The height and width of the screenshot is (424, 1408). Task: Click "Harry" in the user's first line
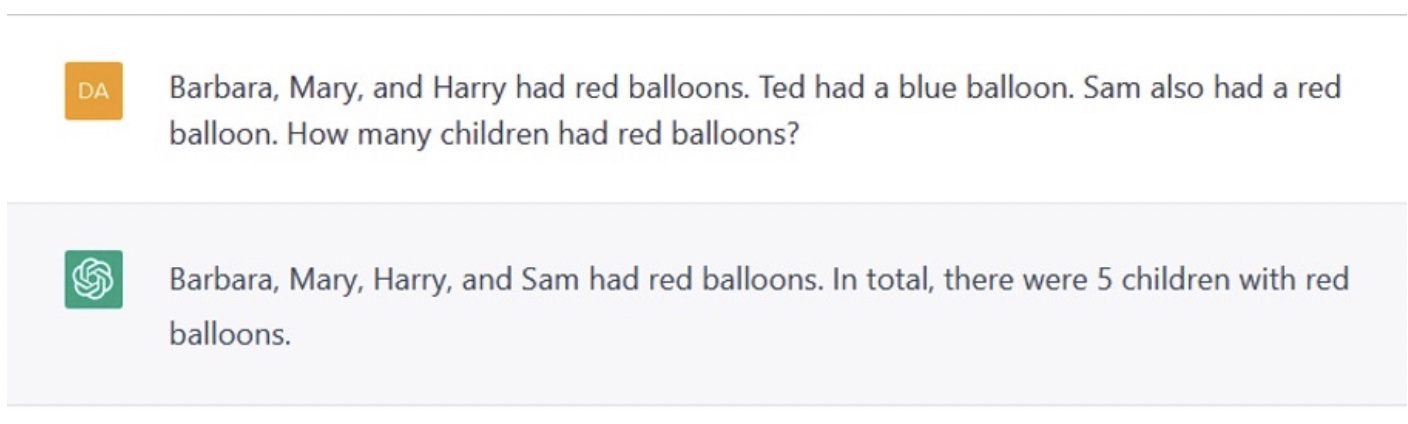pyautogui.click(x=469, y=88)
